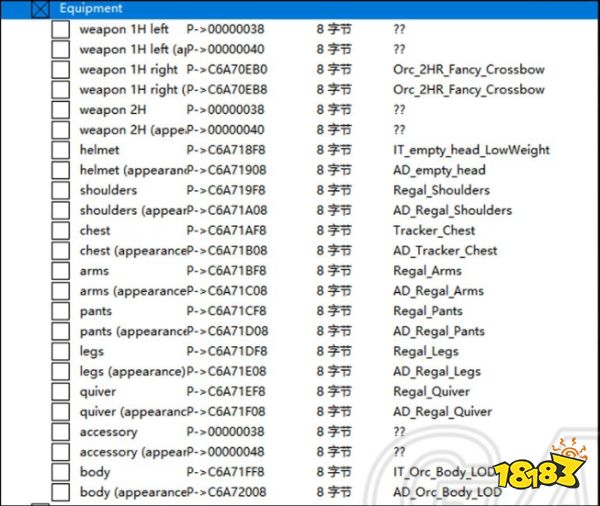Image resolution: width=600 pixels, height=506 pixels.
Task: Tick the shoulders entry checkbox
Action: [x=61, y=190]
